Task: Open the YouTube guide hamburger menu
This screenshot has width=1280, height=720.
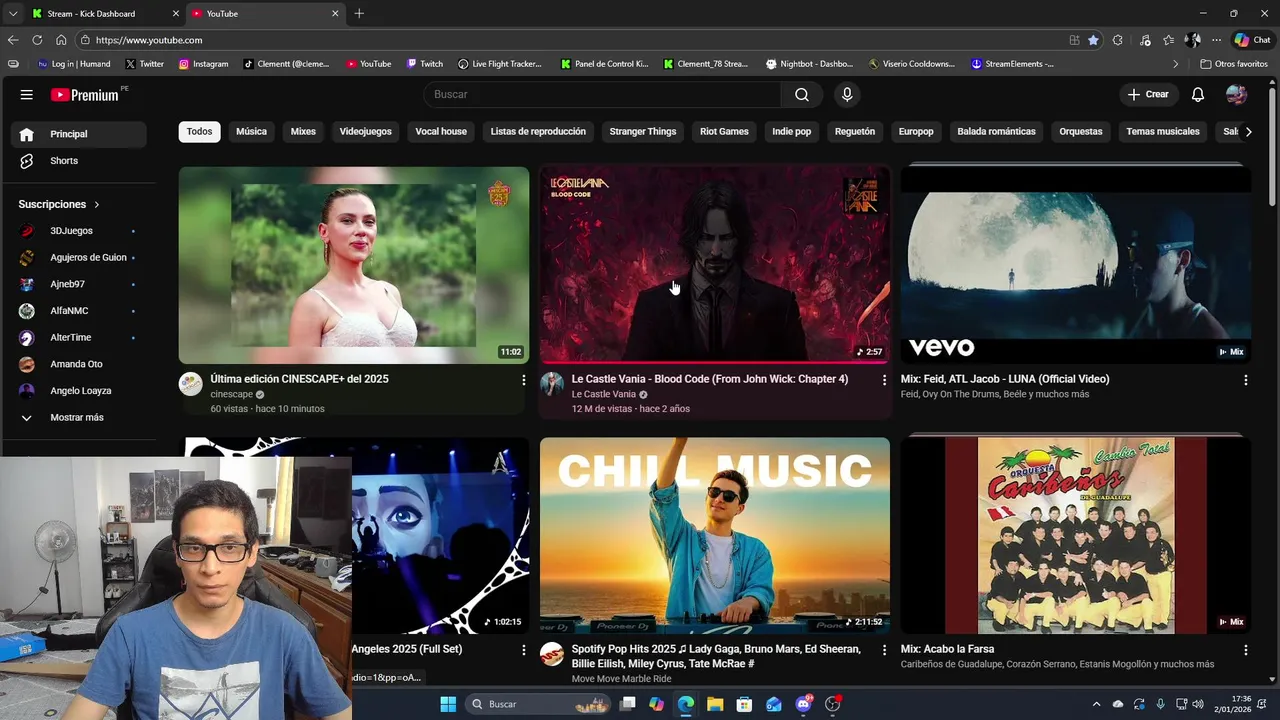Action: tap(27, 94)
